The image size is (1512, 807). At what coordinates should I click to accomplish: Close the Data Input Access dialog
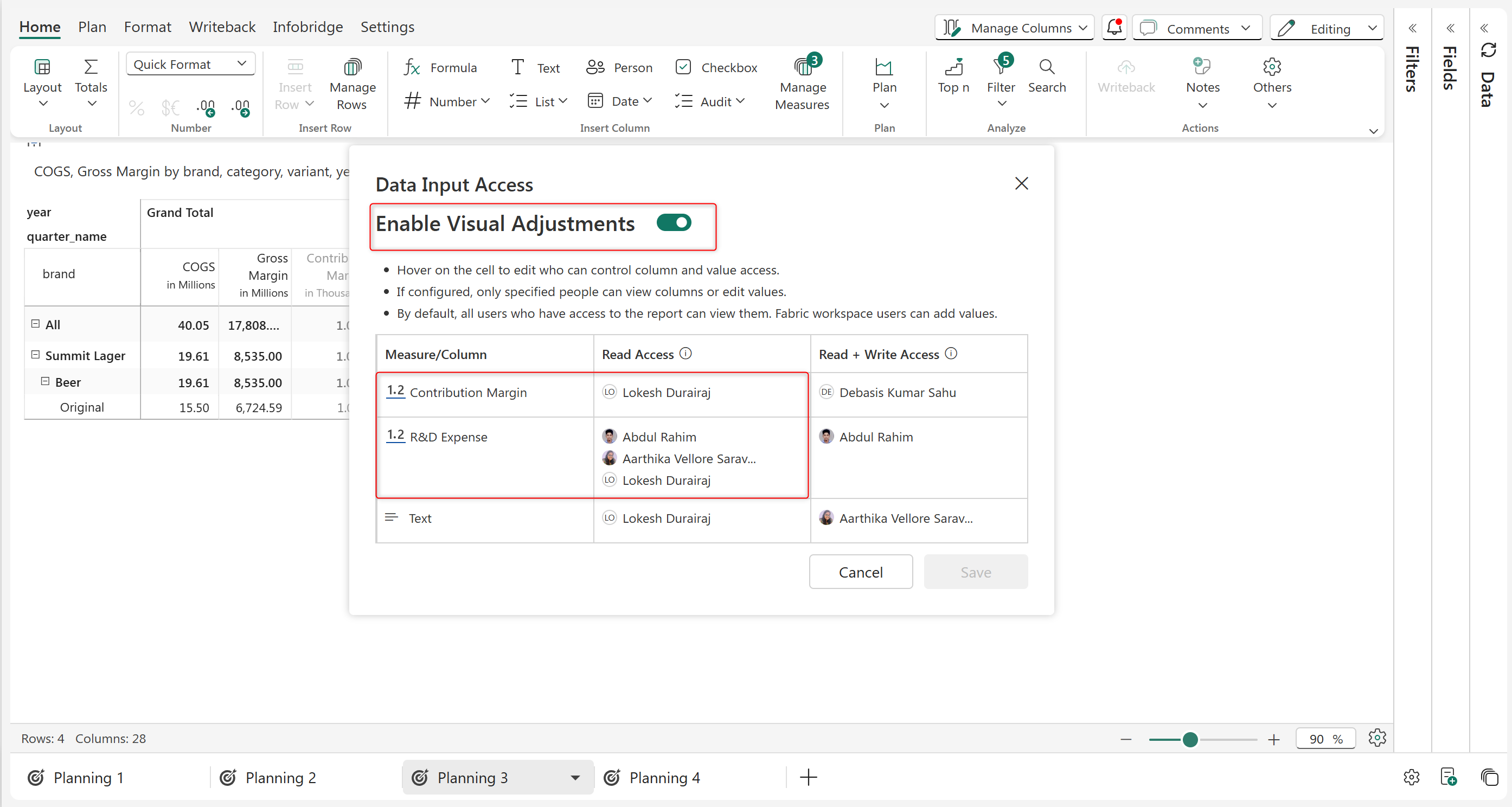[1021, 184]
